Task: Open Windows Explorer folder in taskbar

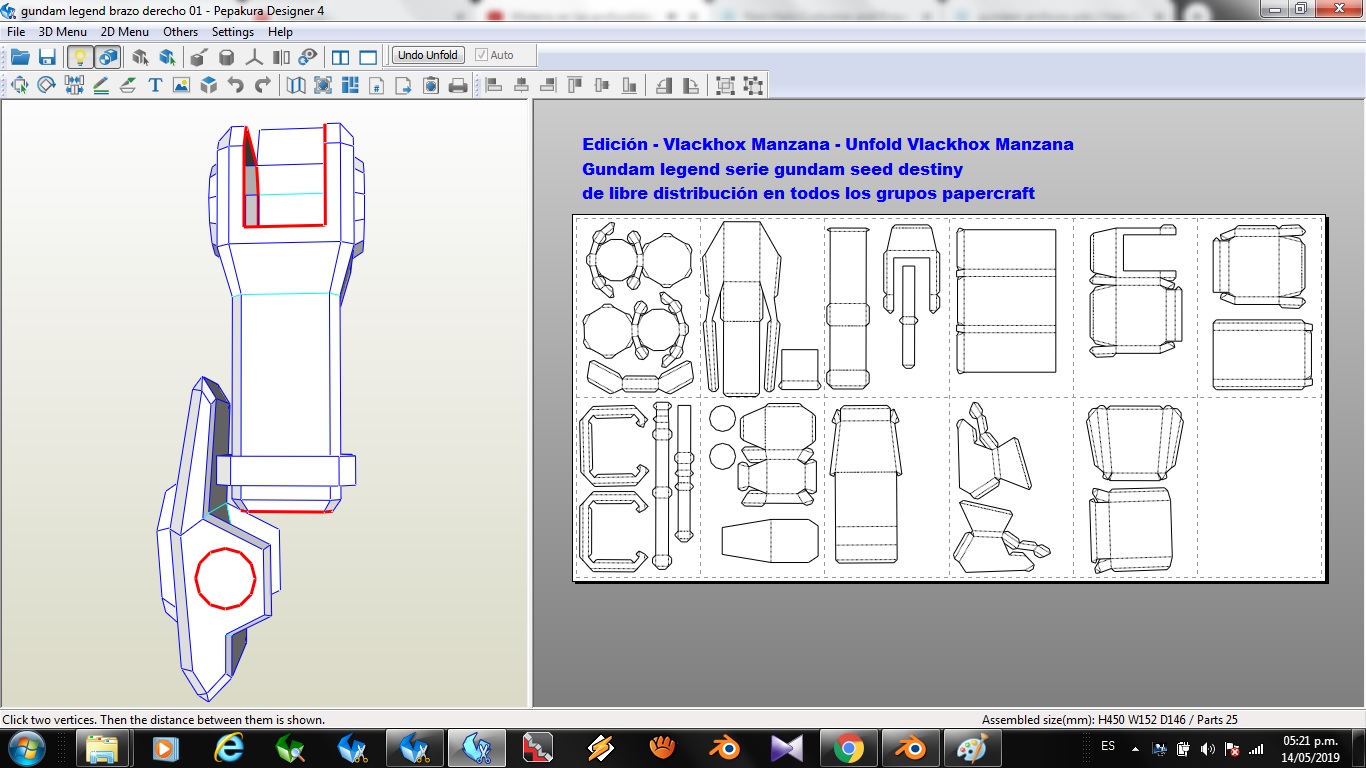Action: (x=104, y=748)
